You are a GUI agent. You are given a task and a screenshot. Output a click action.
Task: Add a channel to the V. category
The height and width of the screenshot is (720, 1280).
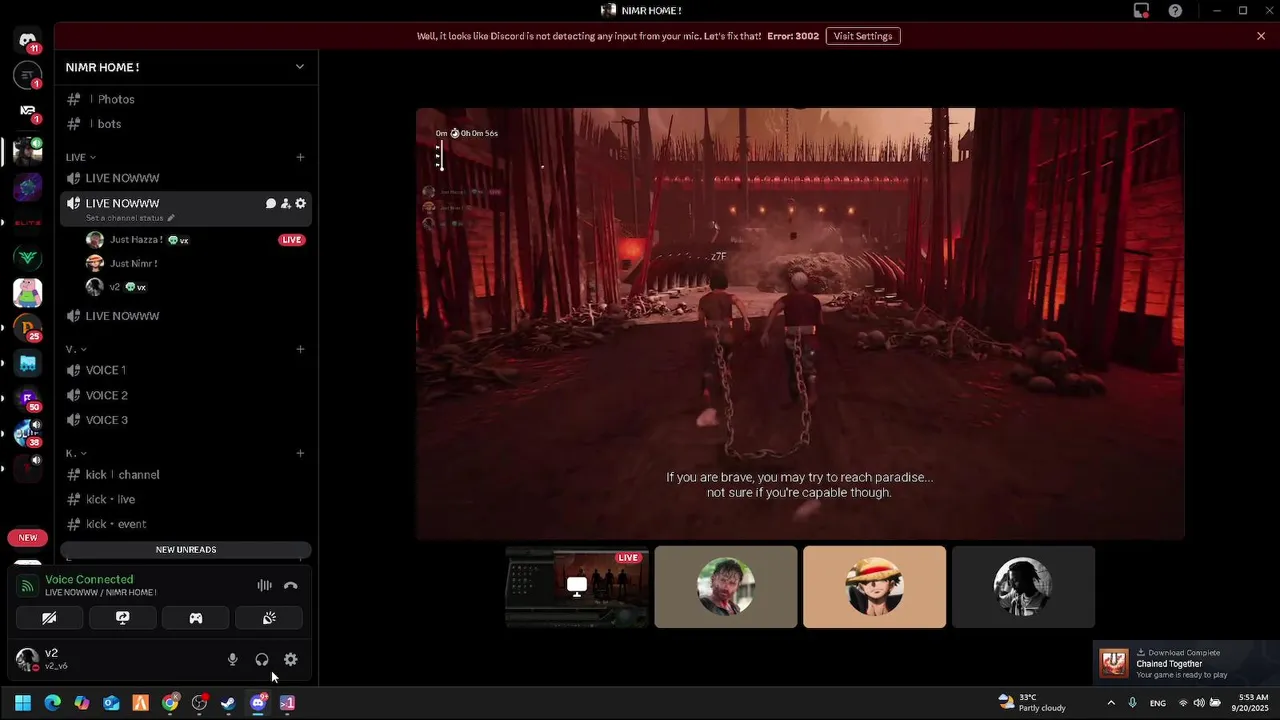click(x=300, y=349)
